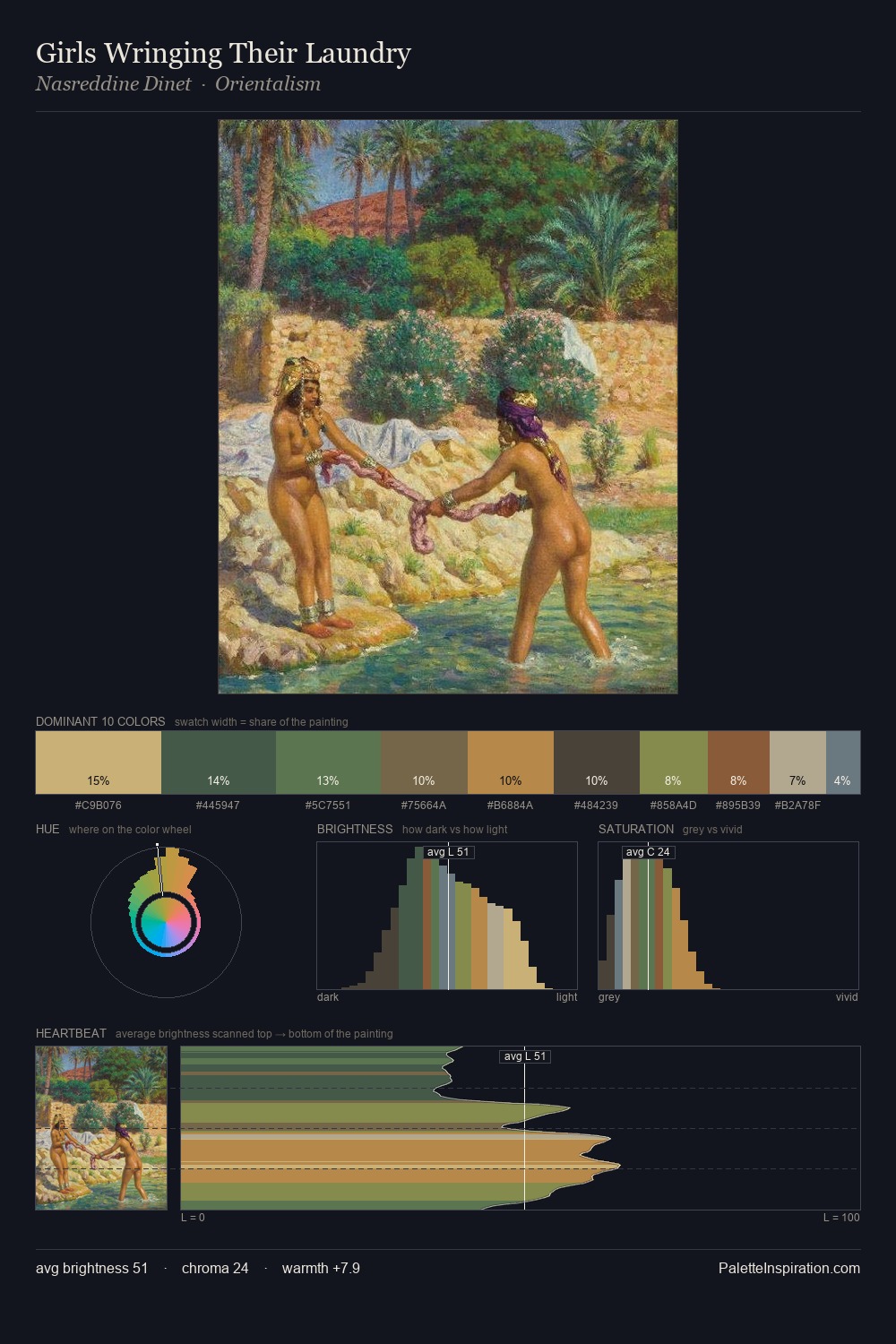Pick the #5C7551 green swatch
This screenshot has height=1344, width=896.
(328, 762)
